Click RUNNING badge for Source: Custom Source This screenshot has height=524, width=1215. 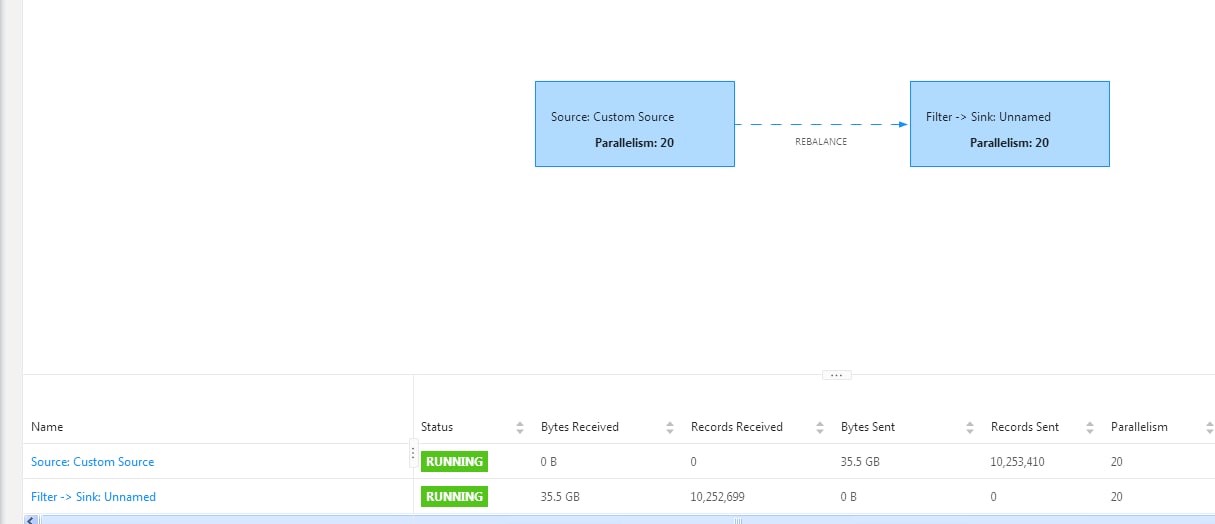(x=454, y=462)
